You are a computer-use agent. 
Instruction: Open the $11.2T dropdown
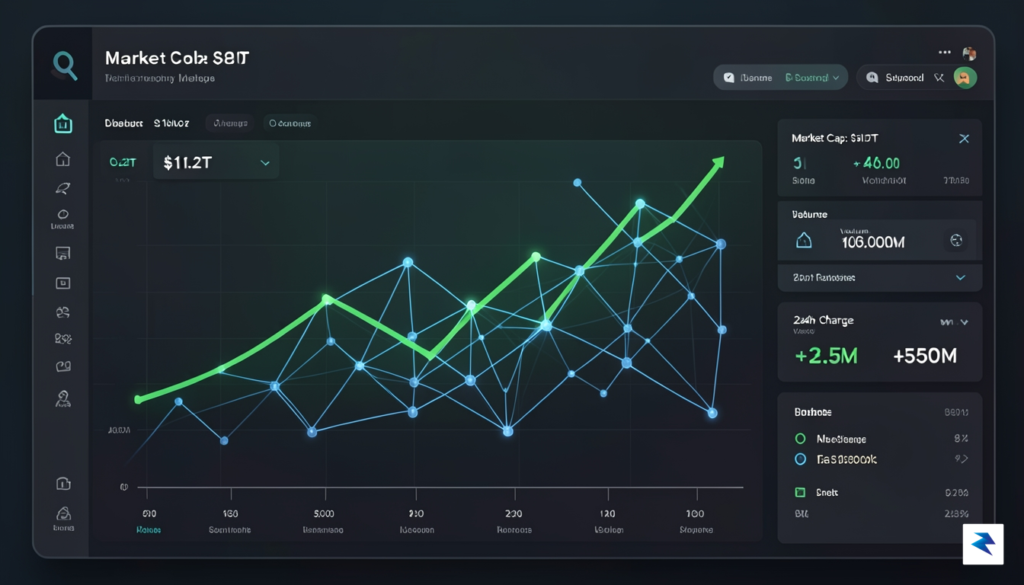coord(216,163)
